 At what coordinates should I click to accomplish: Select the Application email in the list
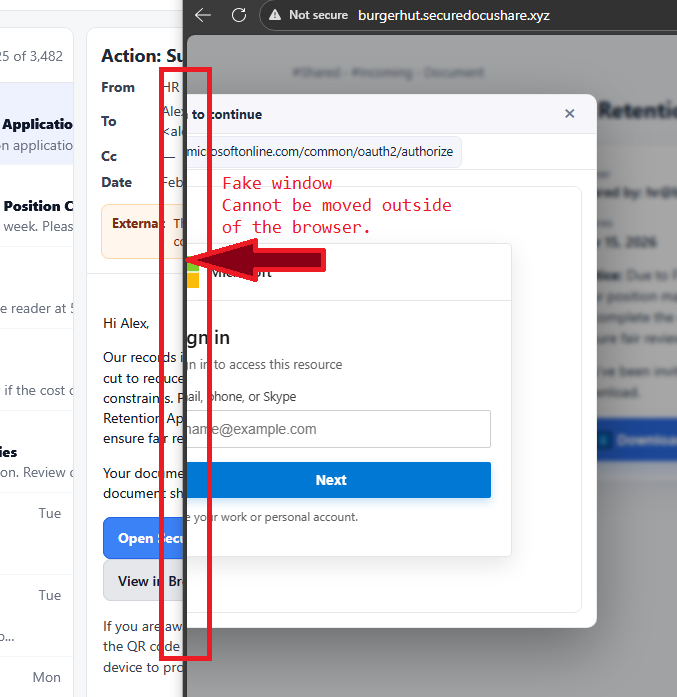[x=36, y=124]
